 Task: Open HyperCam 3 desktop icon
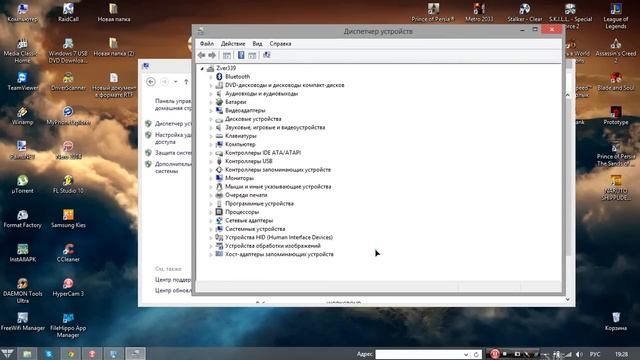click(68, 287)
